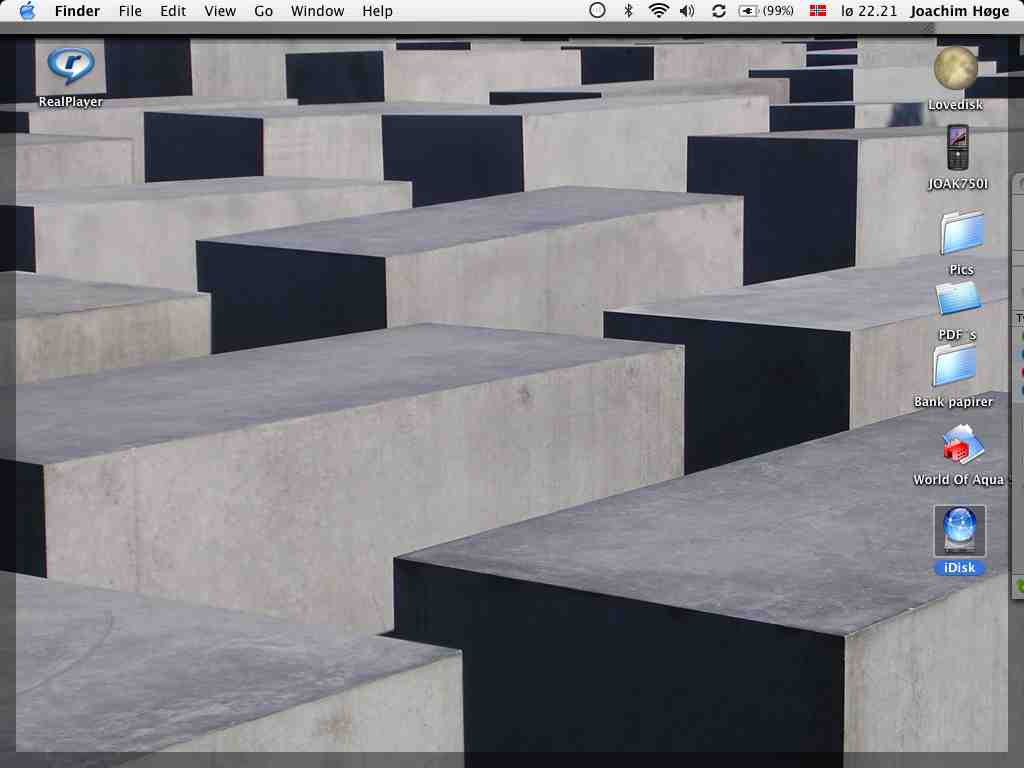Click the clock showing lø 22.21

tap(869, 11)
